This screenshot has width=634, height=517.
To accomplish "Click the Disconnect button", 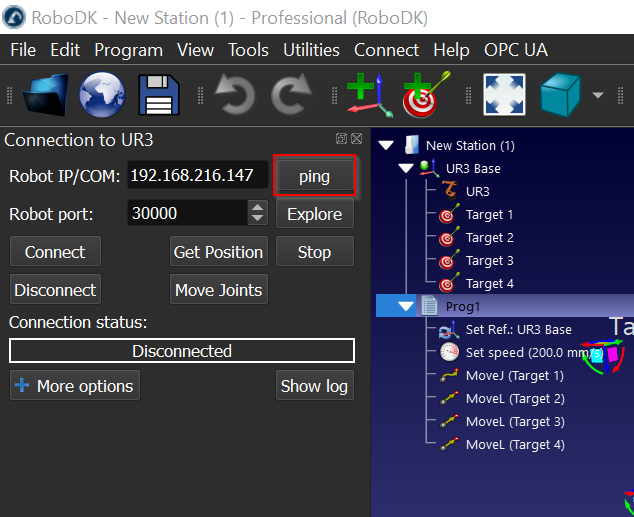I will click(x=55, y=289).
